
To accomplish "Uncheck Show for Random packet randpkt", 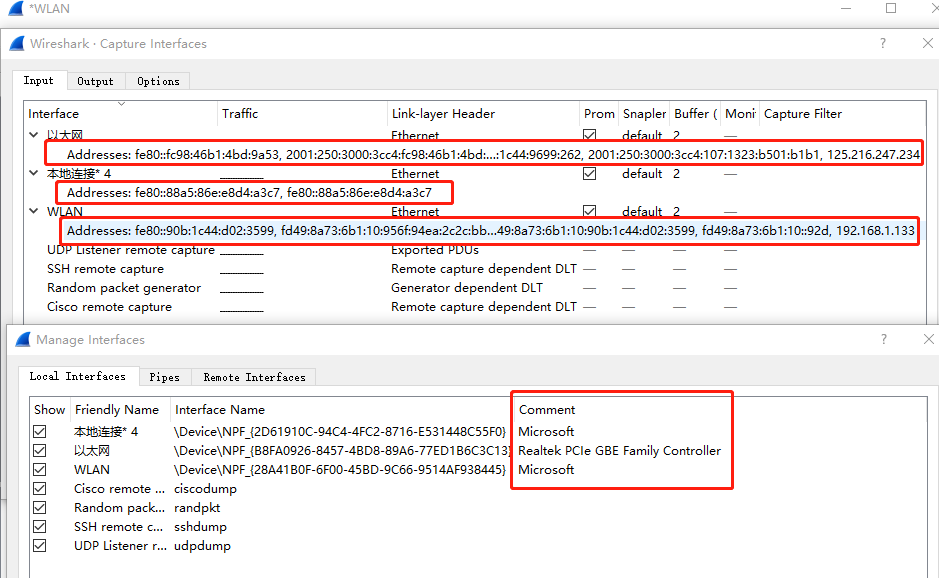I will (x=40, y=508).
